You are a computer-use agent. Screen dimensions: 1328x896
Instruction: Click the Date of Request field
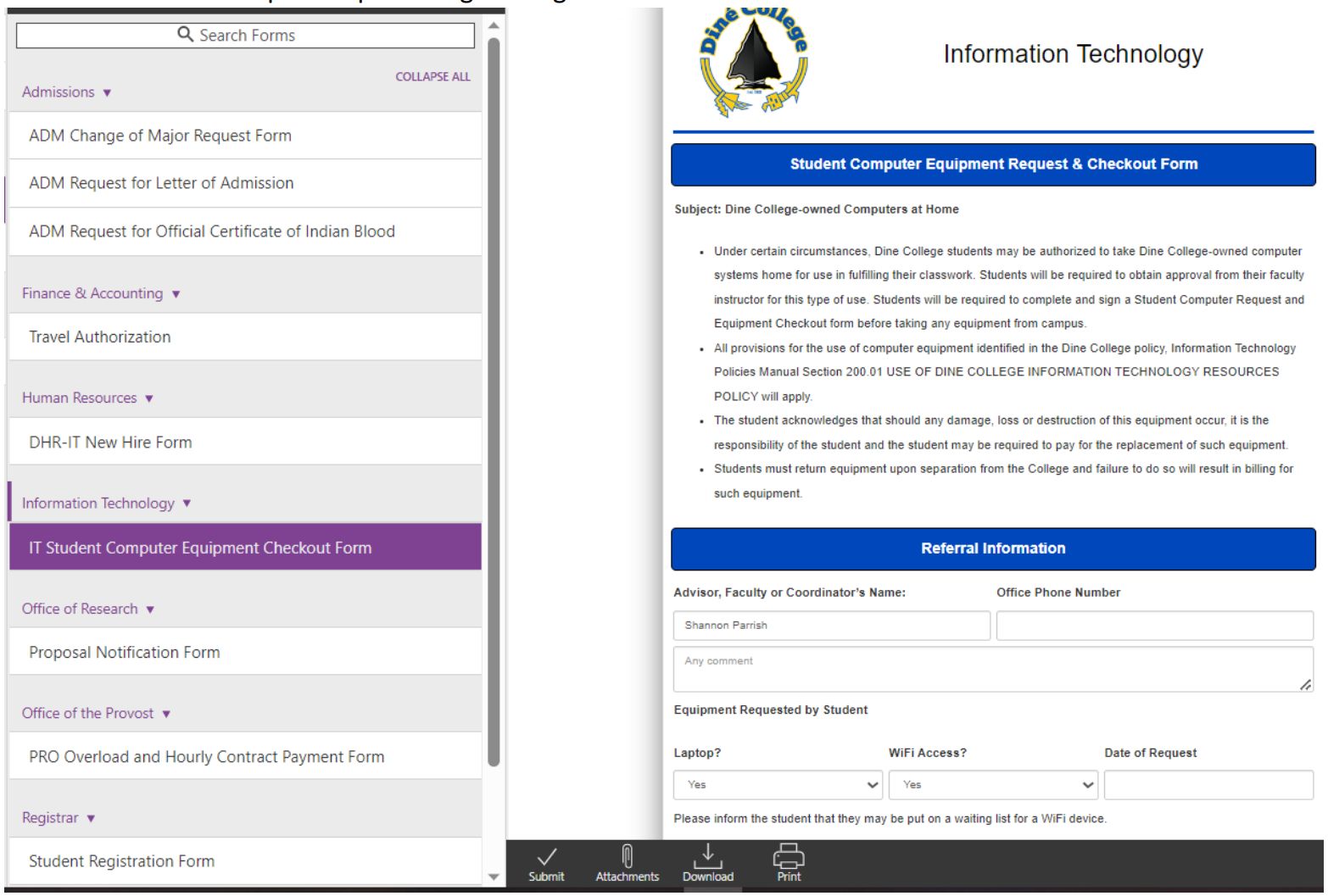point(1208,785)
